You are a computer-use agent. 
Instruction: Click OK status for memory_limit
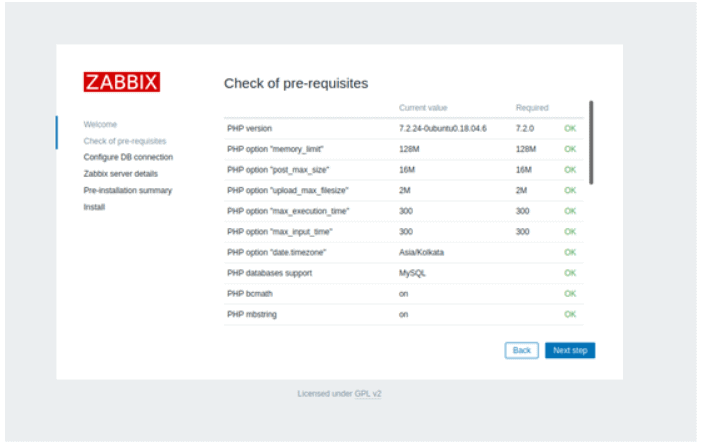570,149
